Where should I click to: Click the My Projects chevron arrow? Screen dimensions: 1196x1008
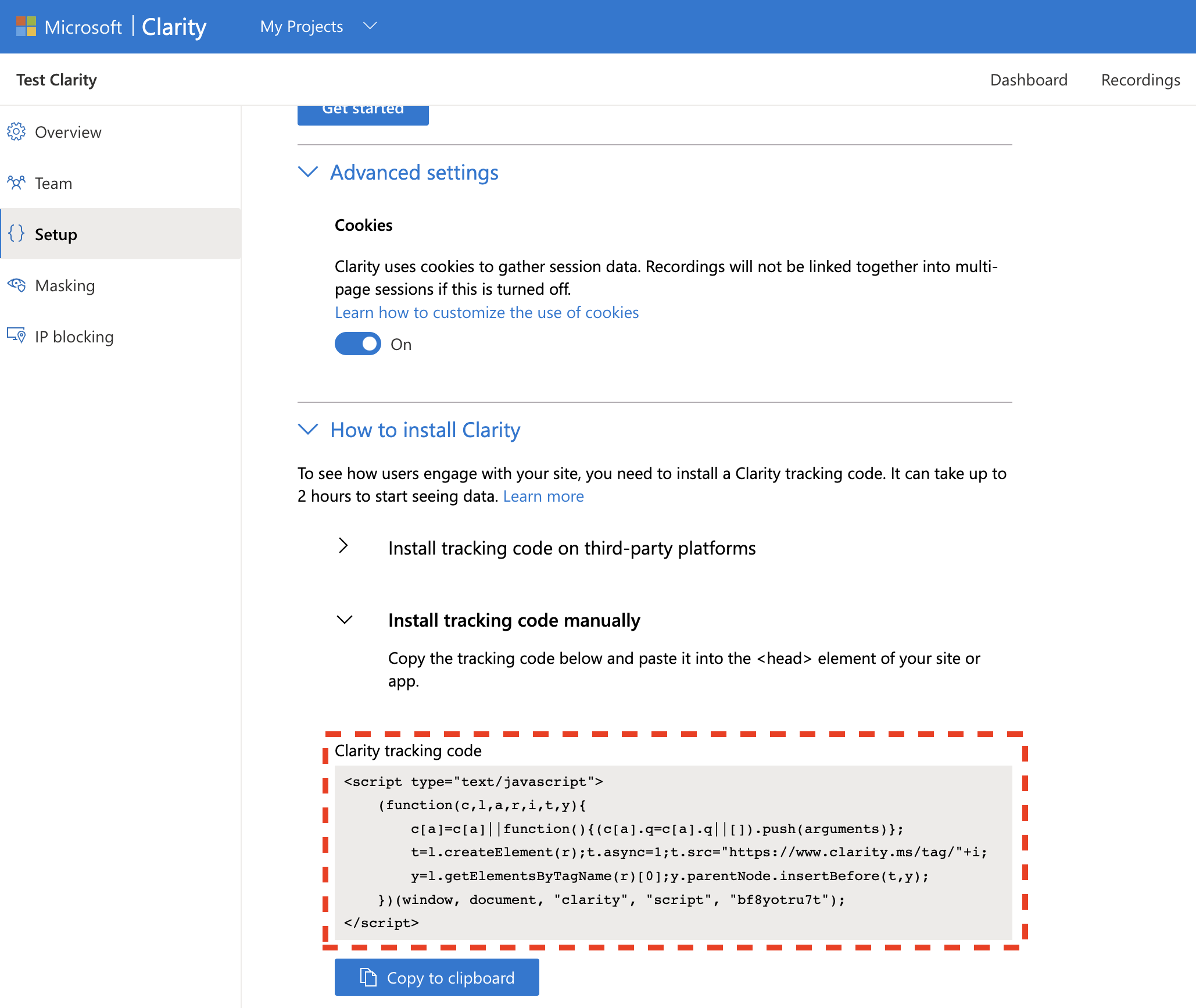[x=370, y=26]
